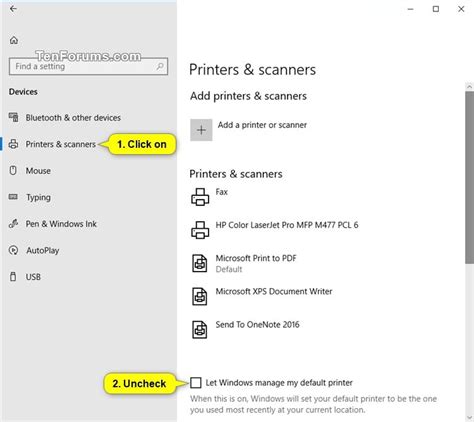Open the Mouse settings page
Screen dimensions: 474x422
click(x=38, y=171)
